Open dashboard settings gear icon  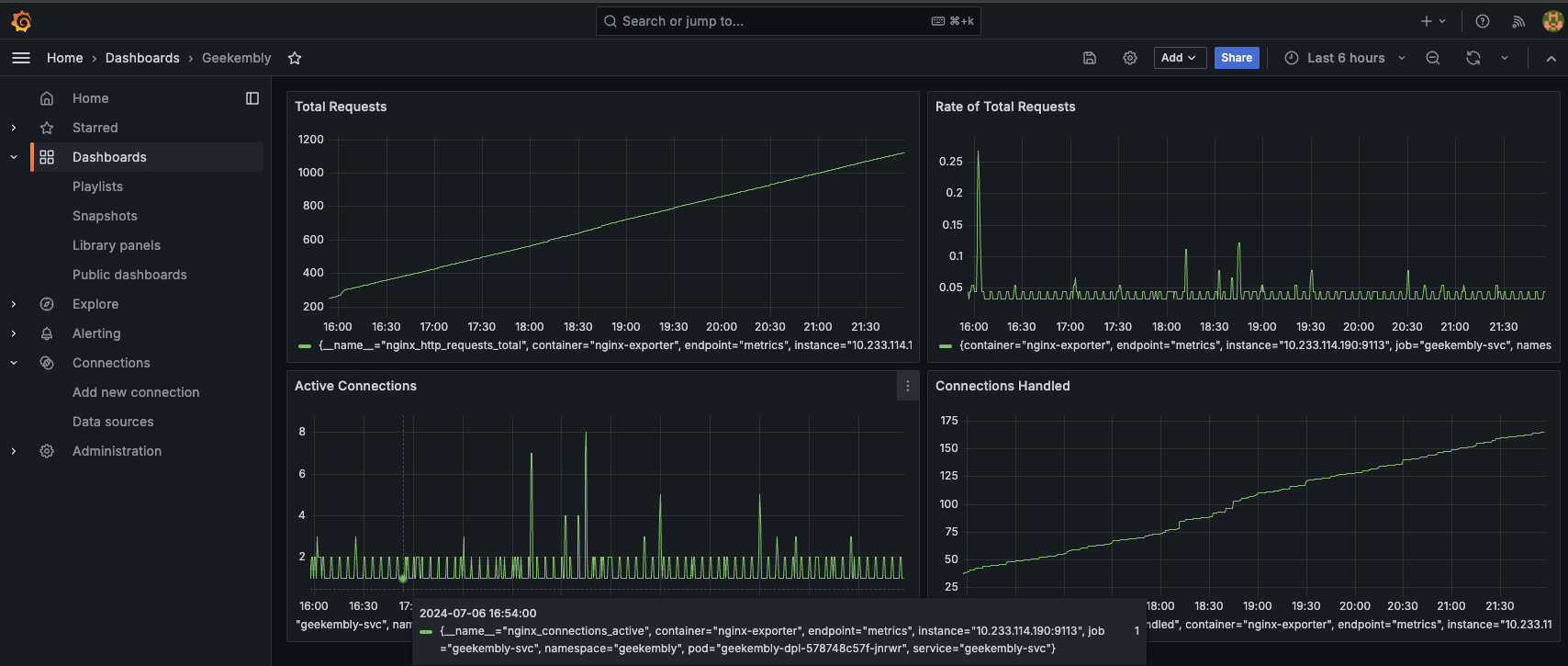point(1130,58)
